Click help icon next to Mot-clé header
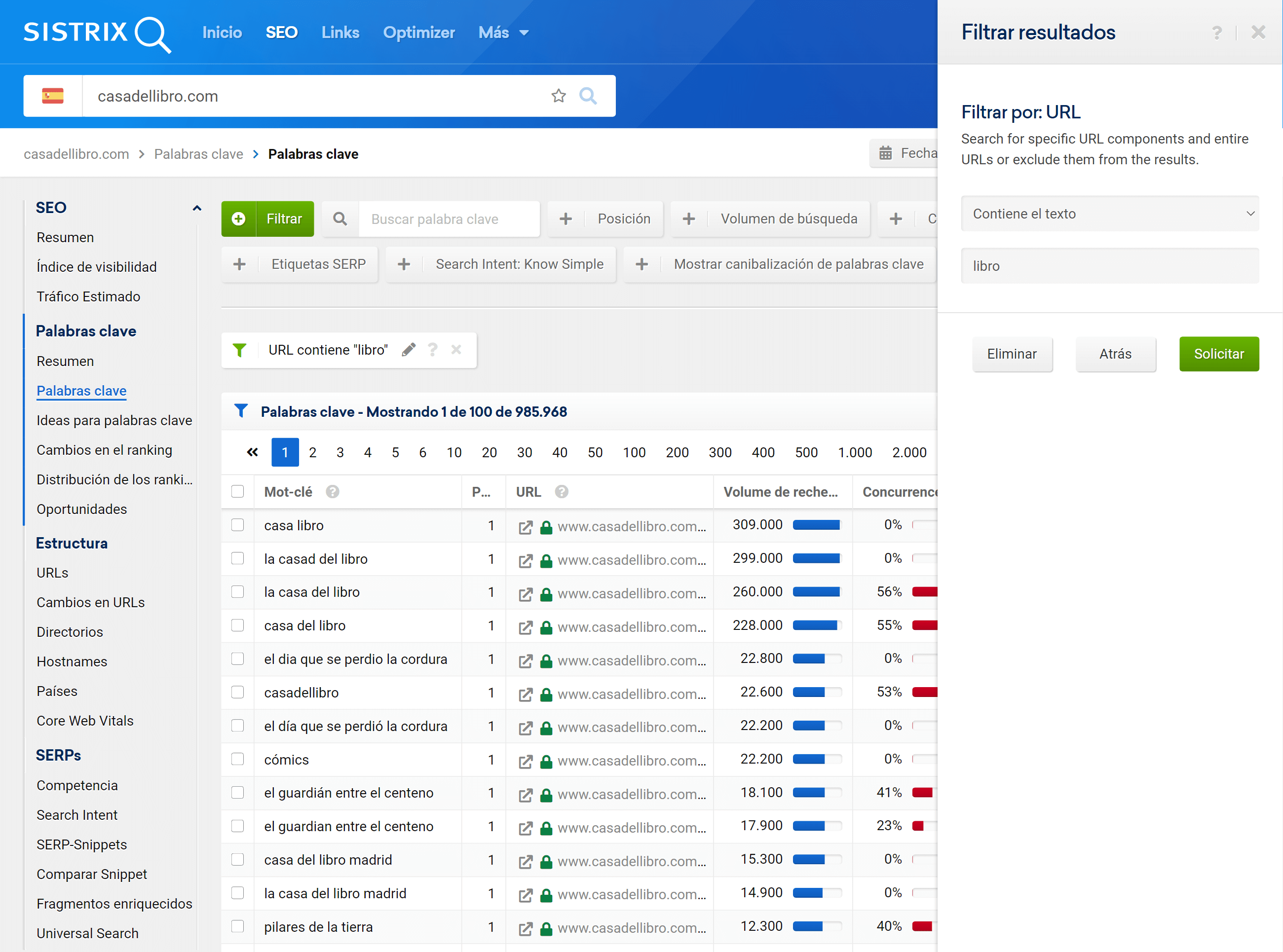Screen dimensions: 1283x952 click(332, 492)
